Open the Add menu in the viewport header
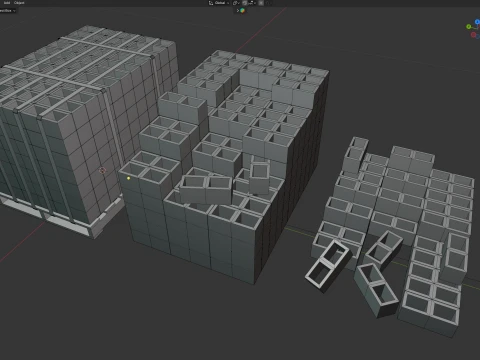This screenshot has width=480, height=360. (7, 3)
